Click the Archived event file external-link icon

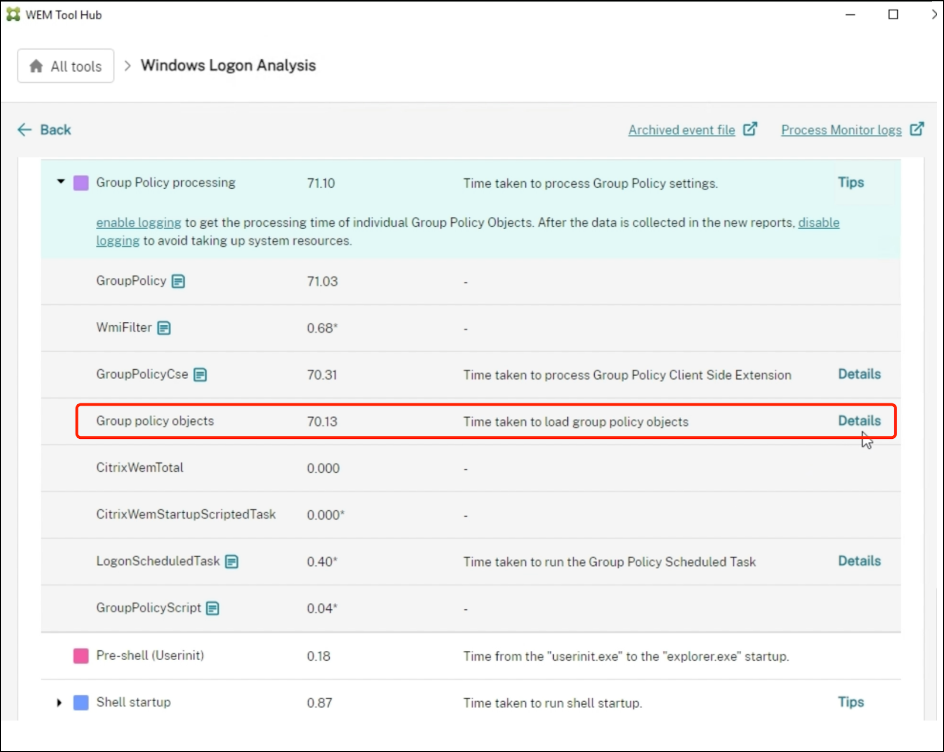pyautogui.click(x=750, y=129)
